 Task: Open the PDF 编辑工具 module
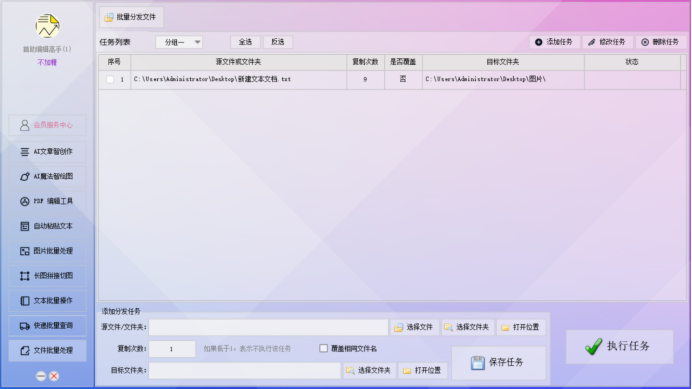(47, 201)
